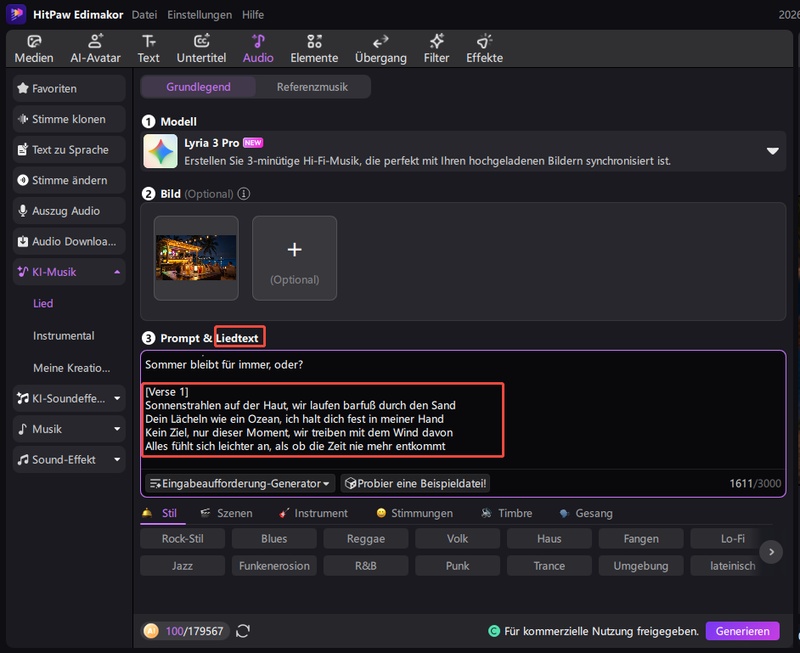Click the refresh credits icon

[243, 631]
